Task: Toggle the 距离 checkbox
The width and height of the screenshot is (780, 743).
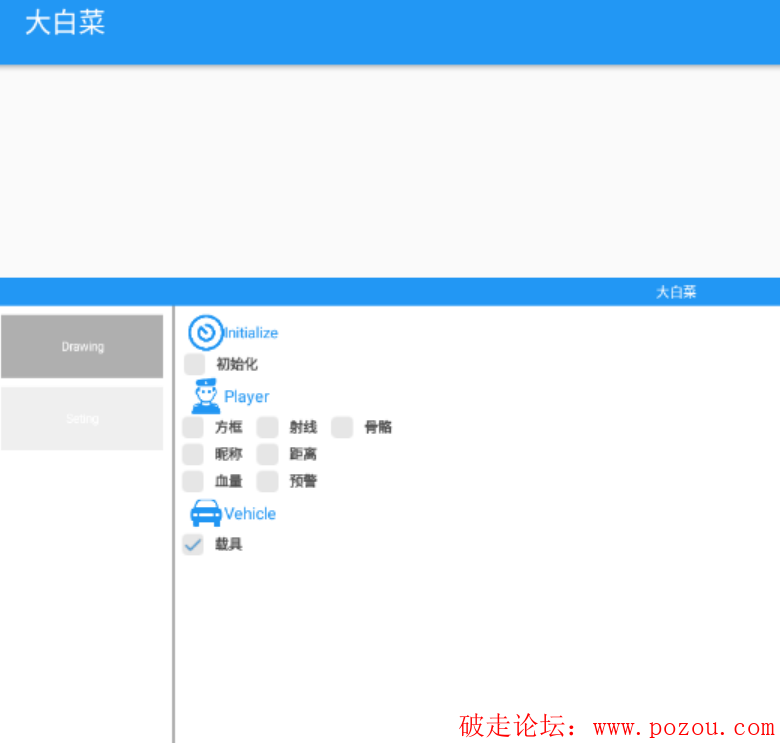Action: [267, 454]
